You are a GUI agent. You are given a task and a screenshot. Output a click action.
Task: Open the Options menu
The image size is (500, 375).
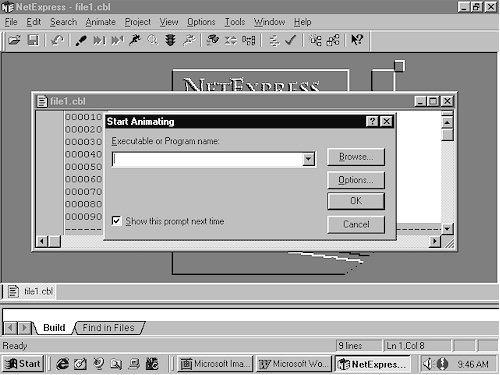(x=201, y=22)
